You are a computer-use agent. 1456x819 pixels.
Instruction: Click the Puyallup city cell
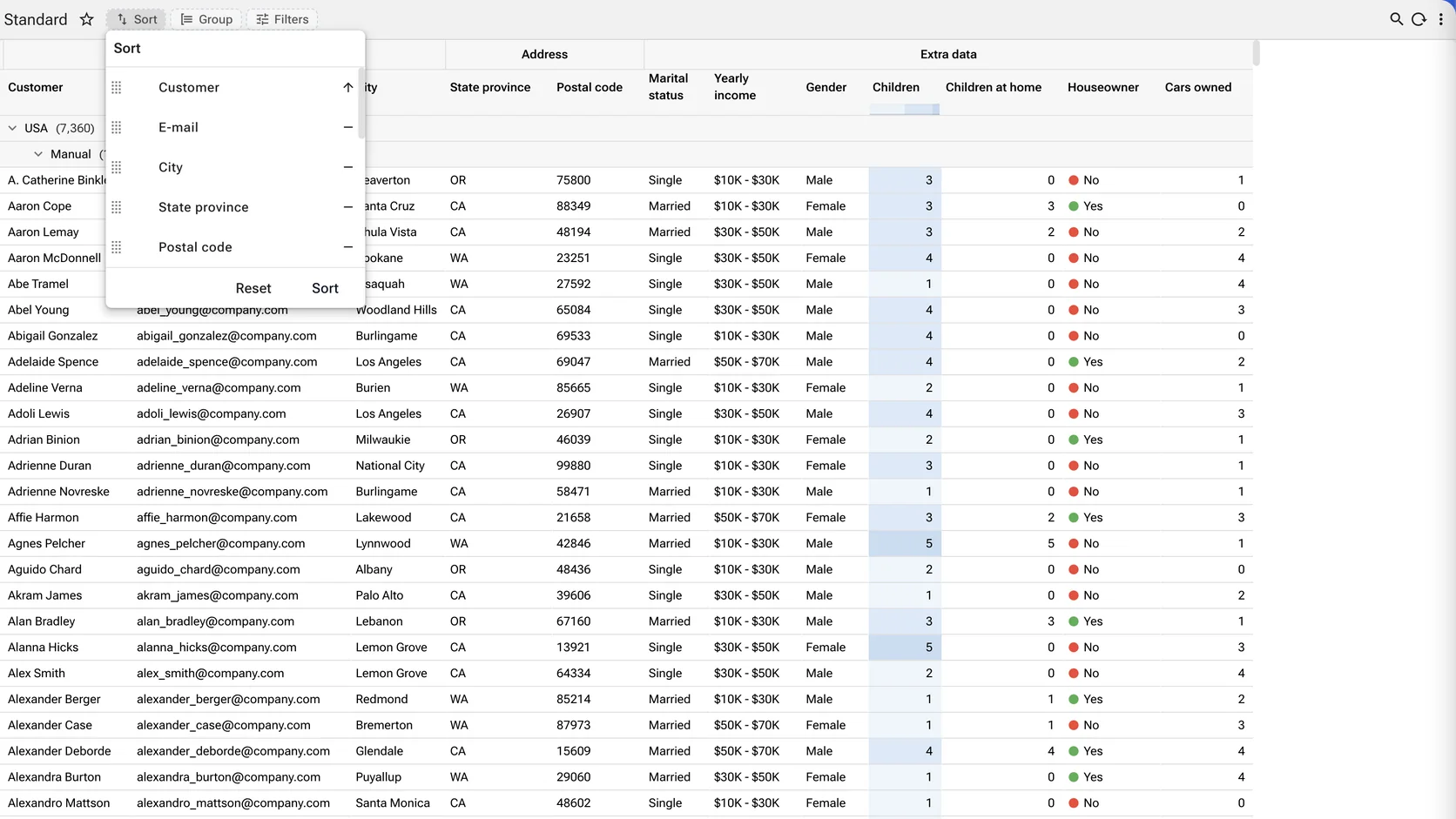379,777
